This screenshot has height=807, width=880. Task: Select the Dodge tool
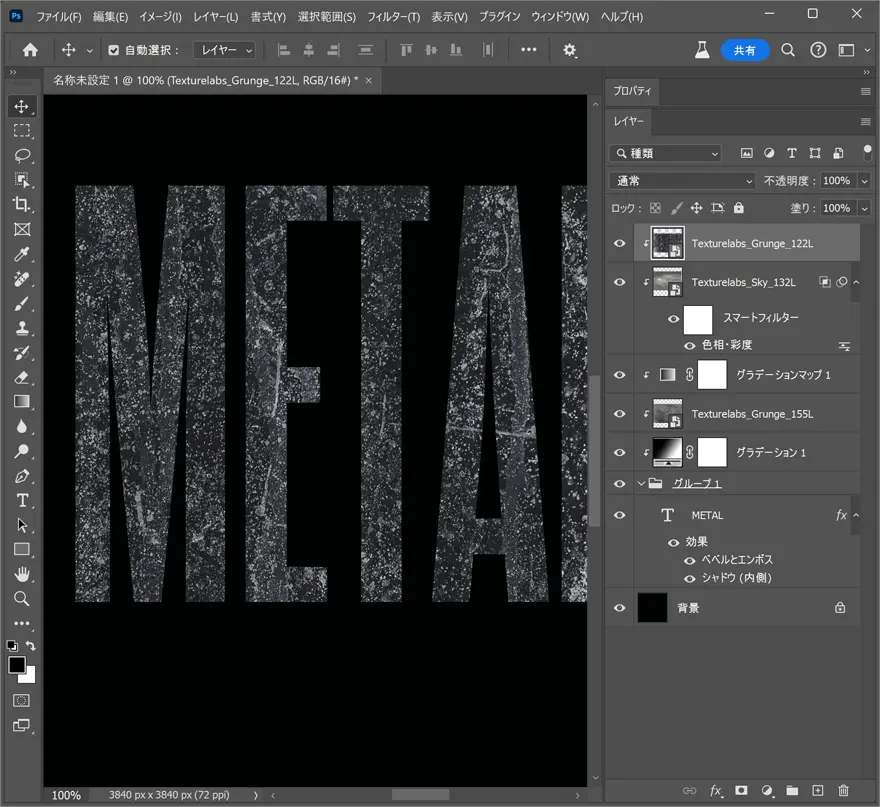pyautogui.click(x=22, y=451)
